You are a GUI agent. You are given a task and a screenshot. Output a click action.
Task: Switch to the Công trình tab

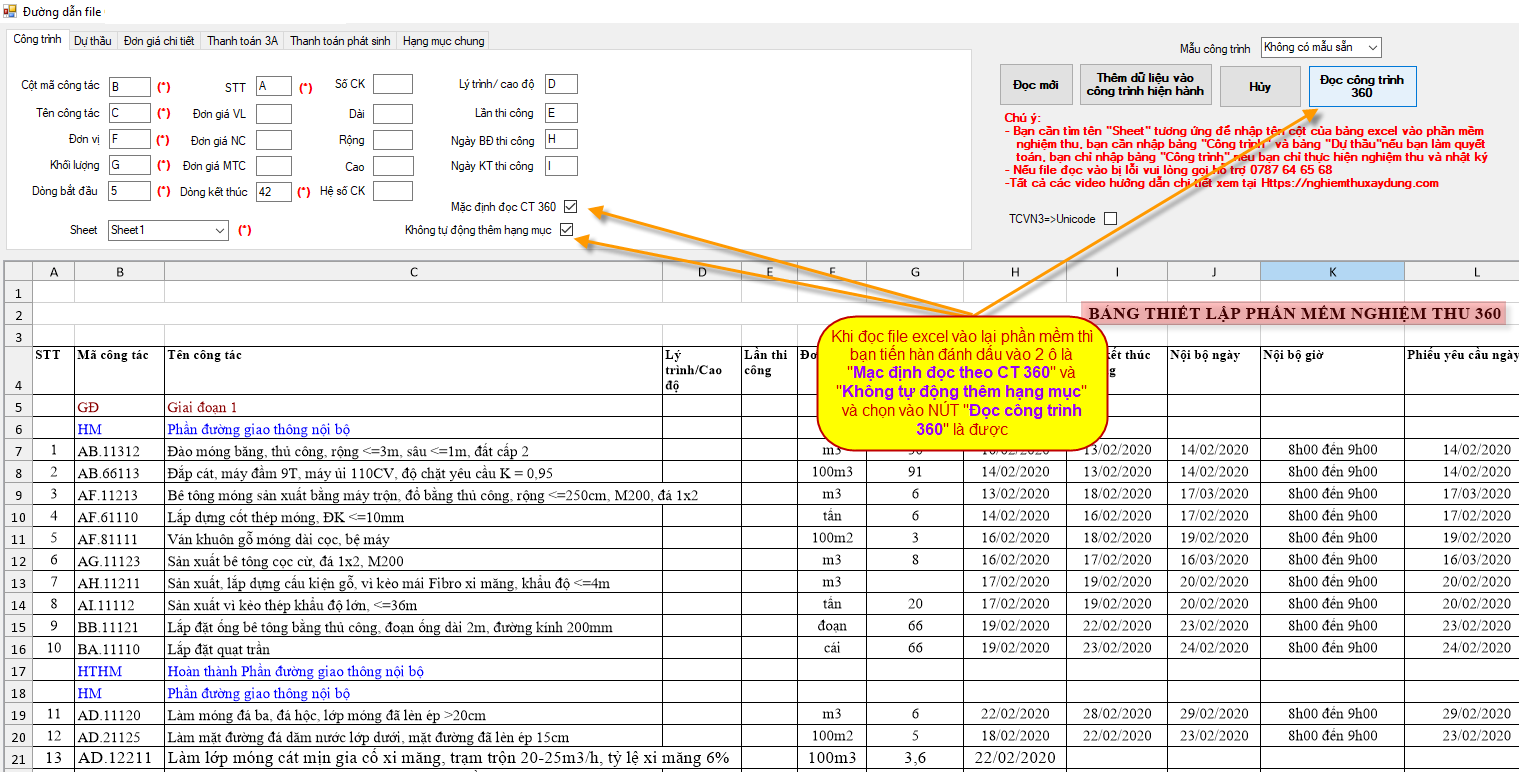click(38, 39)
